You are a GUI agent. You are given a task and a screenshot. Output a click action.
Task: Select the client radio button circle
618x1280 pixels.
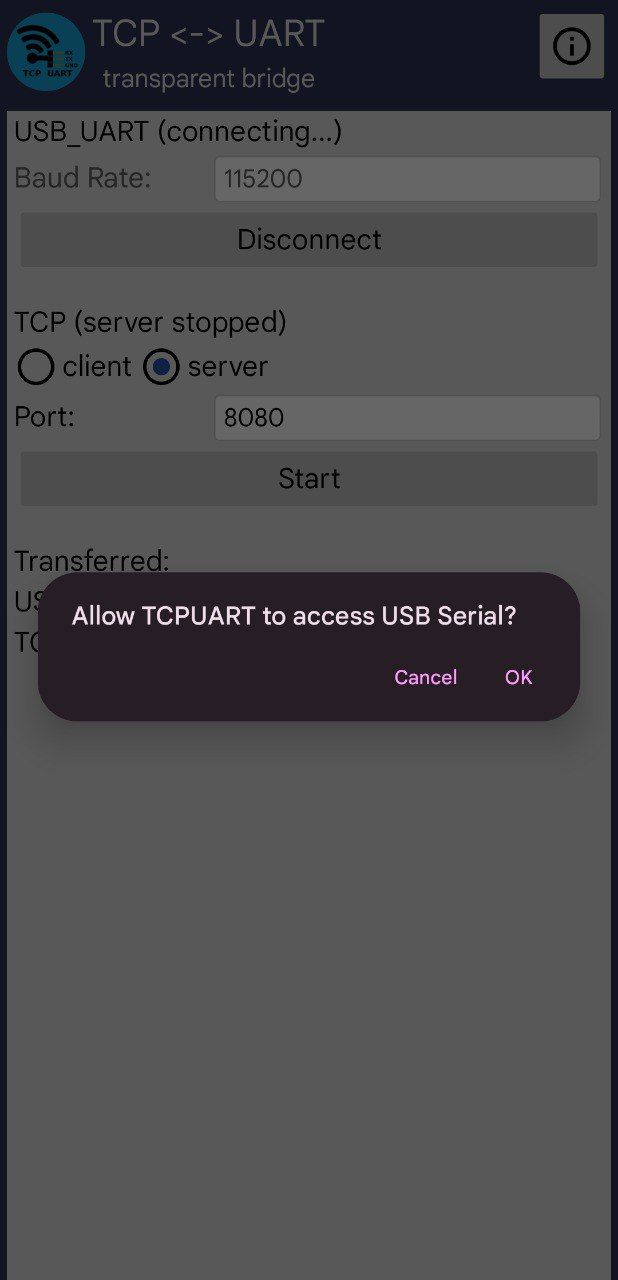36,368
